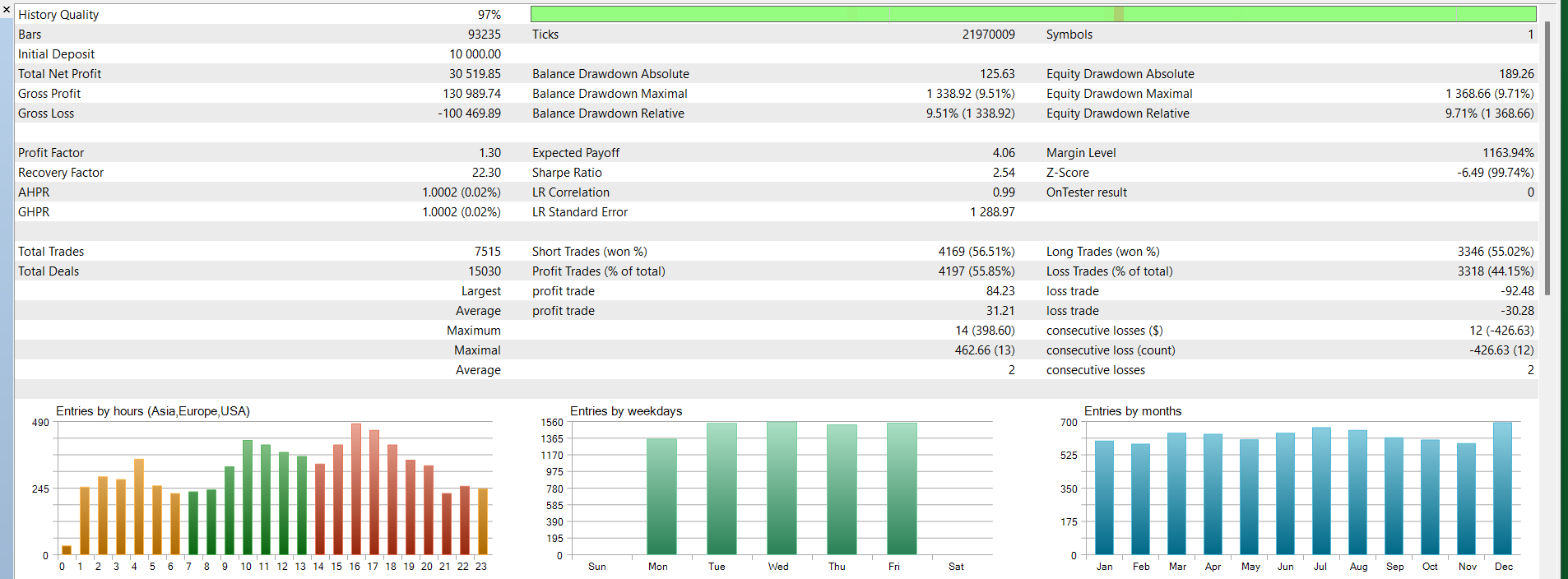The height and width of the screenshot is (579, 1568).
Task: Click the Z-Score value -6.49 (99.74%)
Action: (1495, 173)
